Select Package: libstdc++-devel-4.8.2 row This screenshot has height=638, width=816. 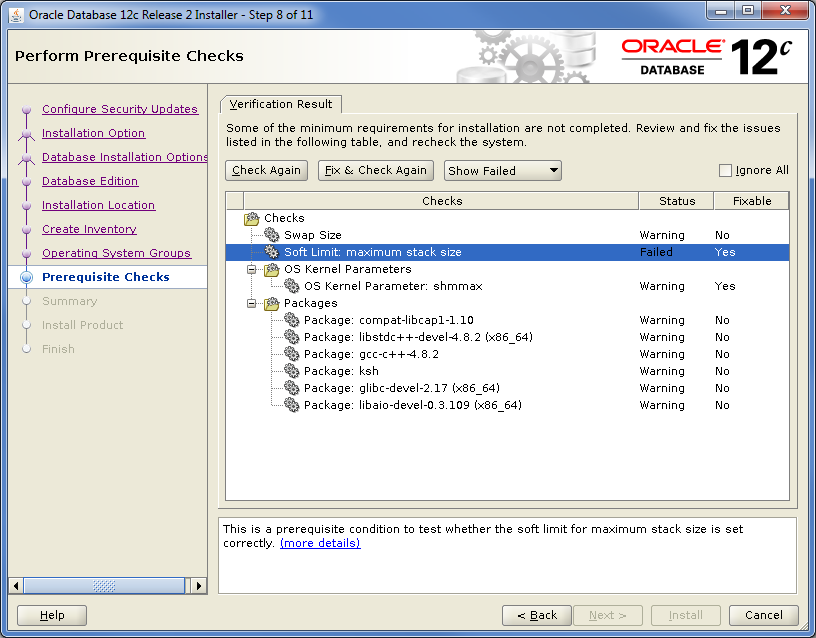point(507,337)
